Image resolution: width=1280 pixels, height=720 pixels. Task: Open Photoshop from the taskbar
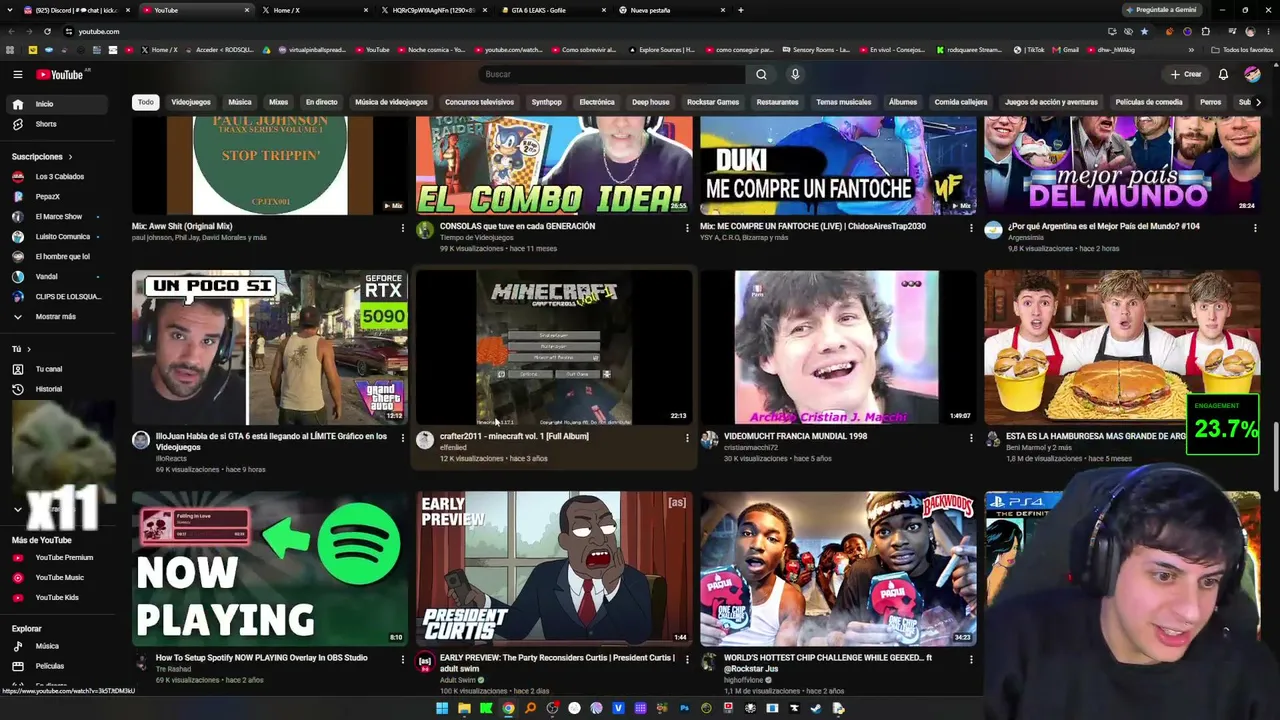[x=684, y=708]
